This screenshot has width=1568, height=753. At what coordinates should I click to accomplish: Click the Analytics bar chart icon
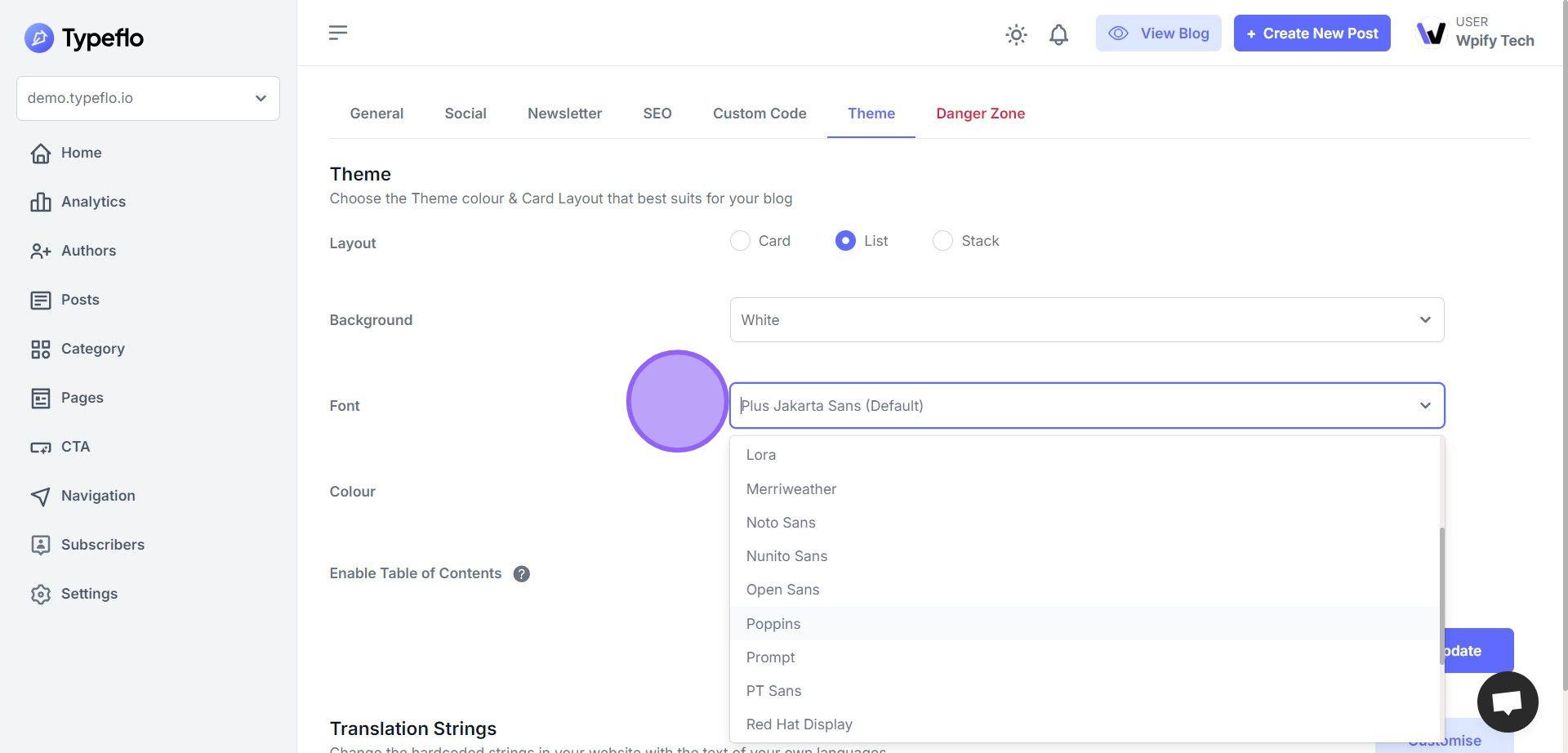[x=40, y=202]
